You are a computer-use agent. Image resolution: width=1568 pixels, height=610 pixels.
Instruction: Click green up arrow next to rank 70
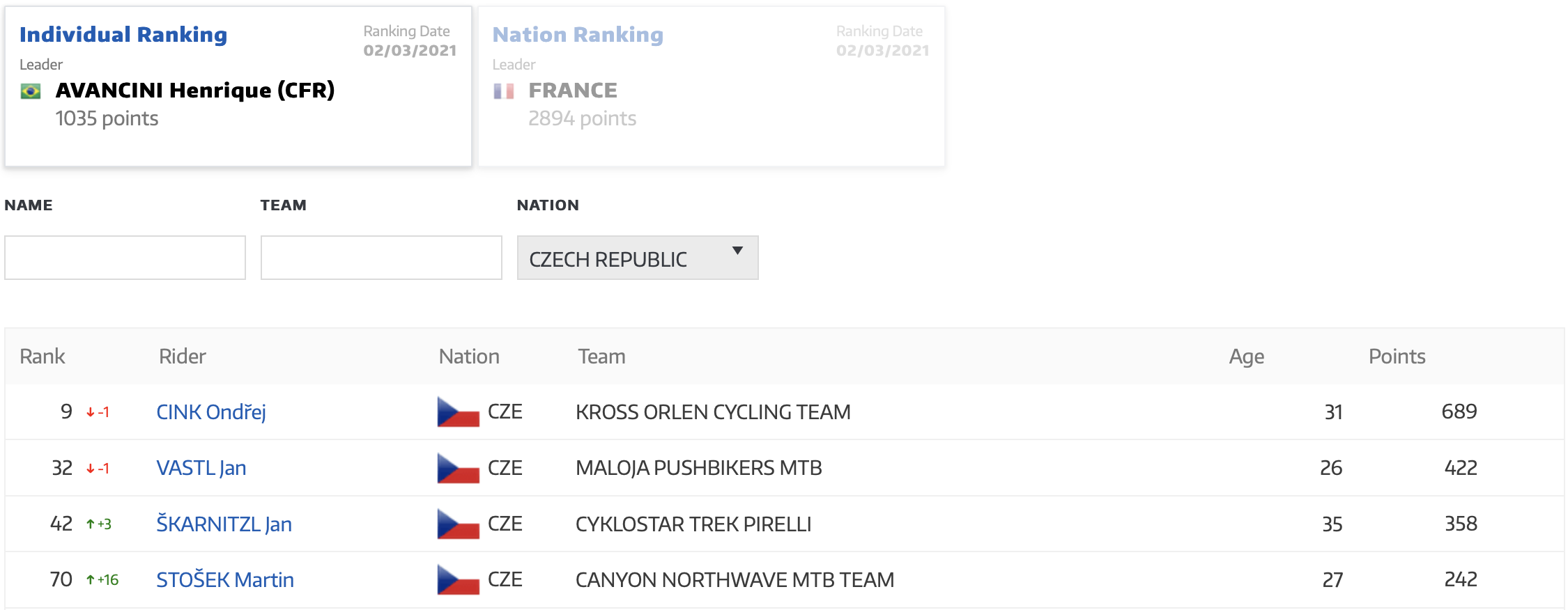click(x=91, y=580)
